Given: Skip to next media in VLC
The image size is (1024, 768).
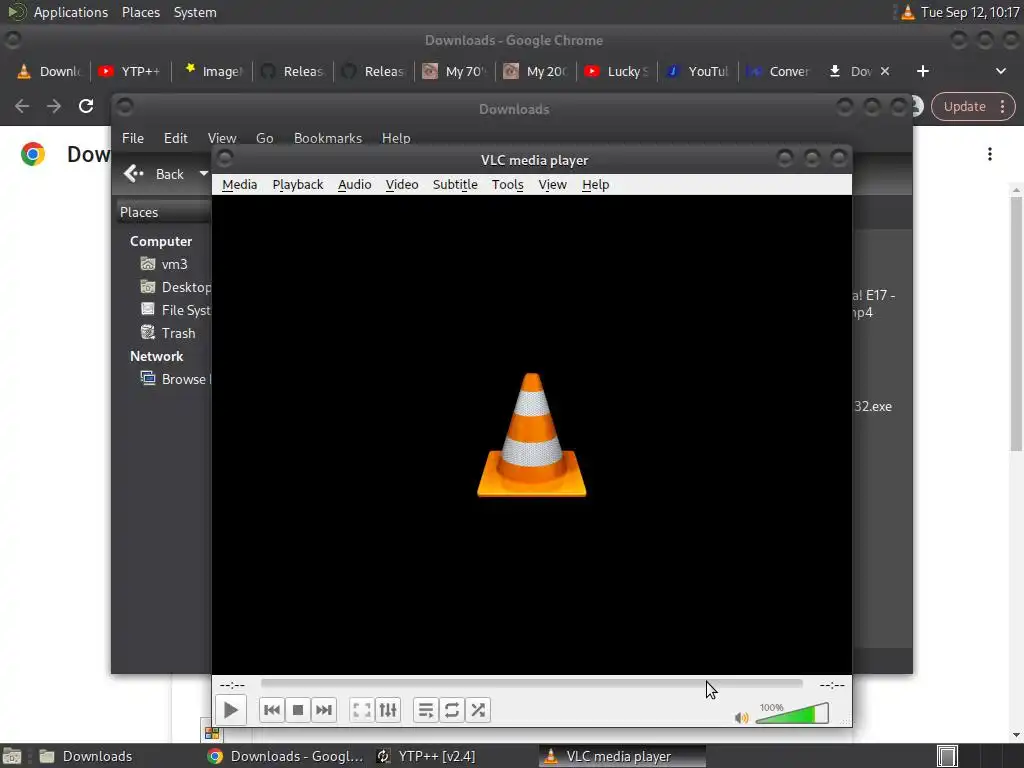Looking at the screenshot, I should pyautogui.click(x=324, y=710).
